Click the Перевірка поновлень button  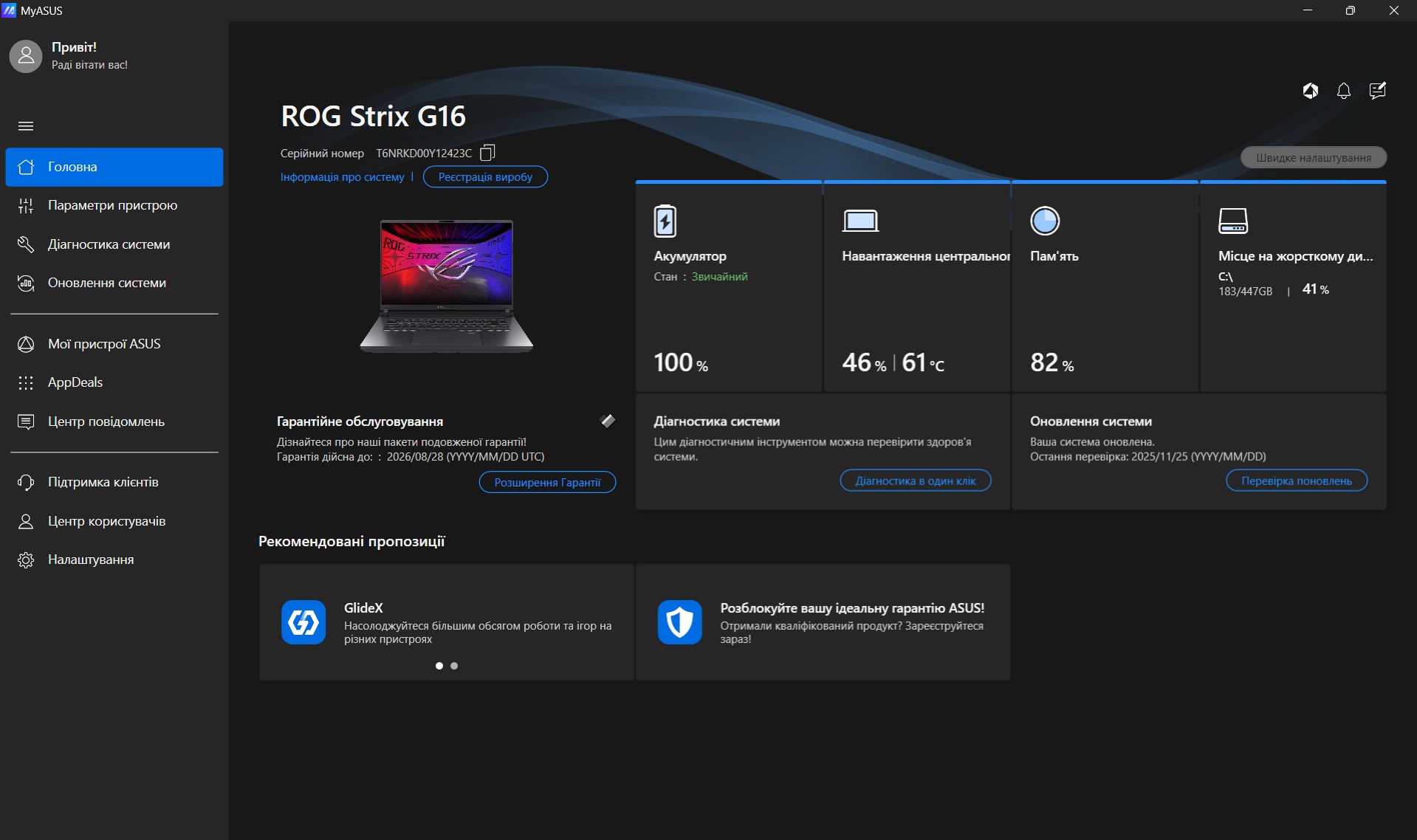[1296, 481]
